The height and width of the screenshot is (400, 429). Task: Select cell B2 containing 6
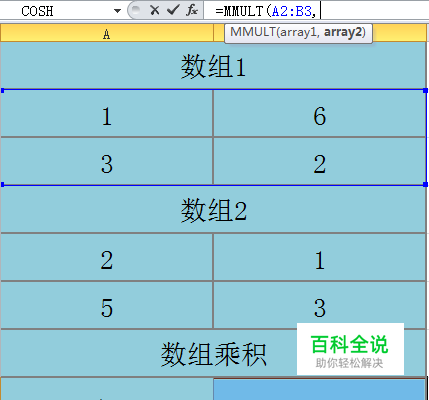tap(319, 113)
